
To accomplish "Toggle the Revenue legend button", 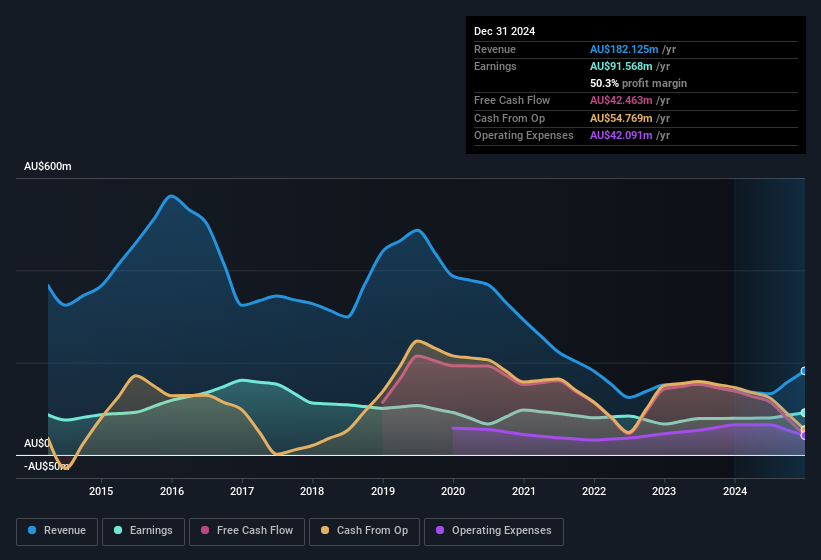I will 57,531.
